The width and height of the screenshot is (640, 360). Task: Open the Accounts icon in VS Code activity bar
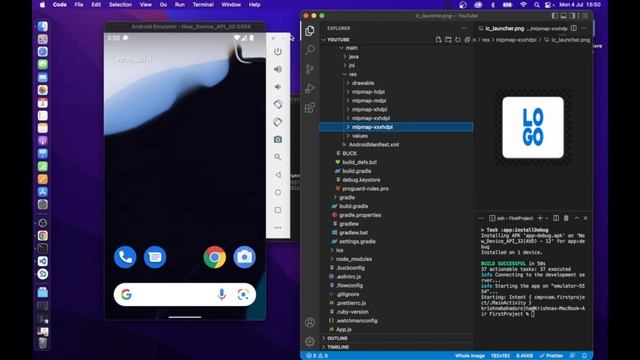pos(310,322)
